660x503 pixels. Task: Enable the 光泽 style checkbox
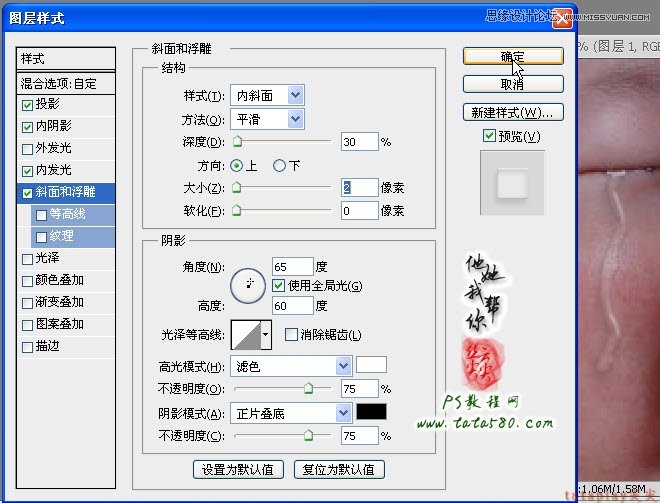27,259
